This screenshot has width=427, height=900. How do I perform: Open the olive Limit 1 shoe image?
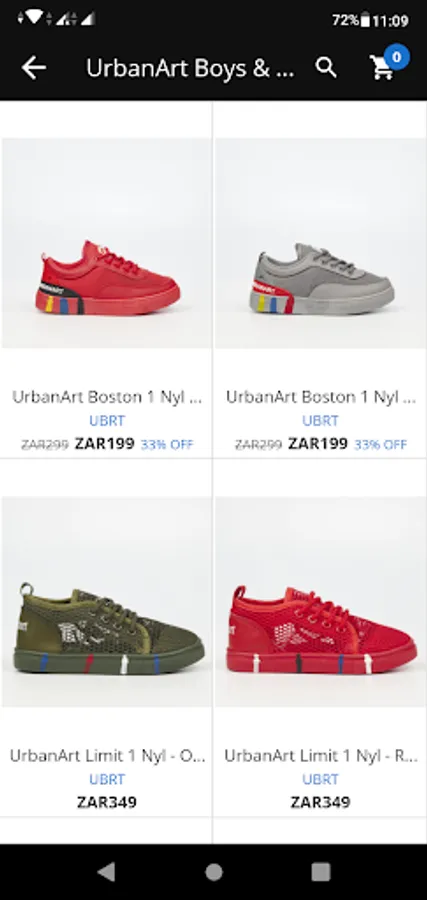pos(107,602)
